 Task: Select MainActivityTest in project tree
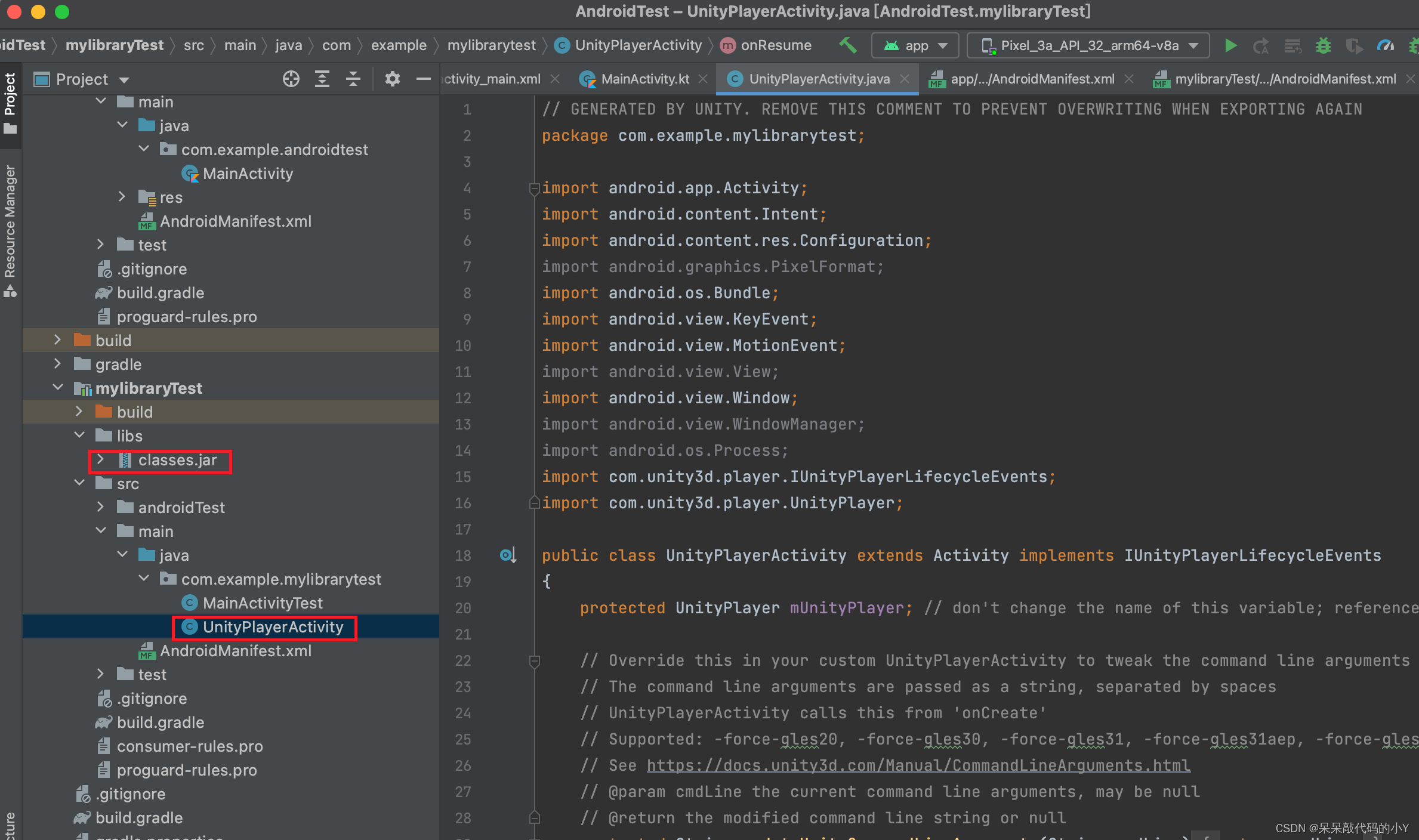(x=263, y=603)
